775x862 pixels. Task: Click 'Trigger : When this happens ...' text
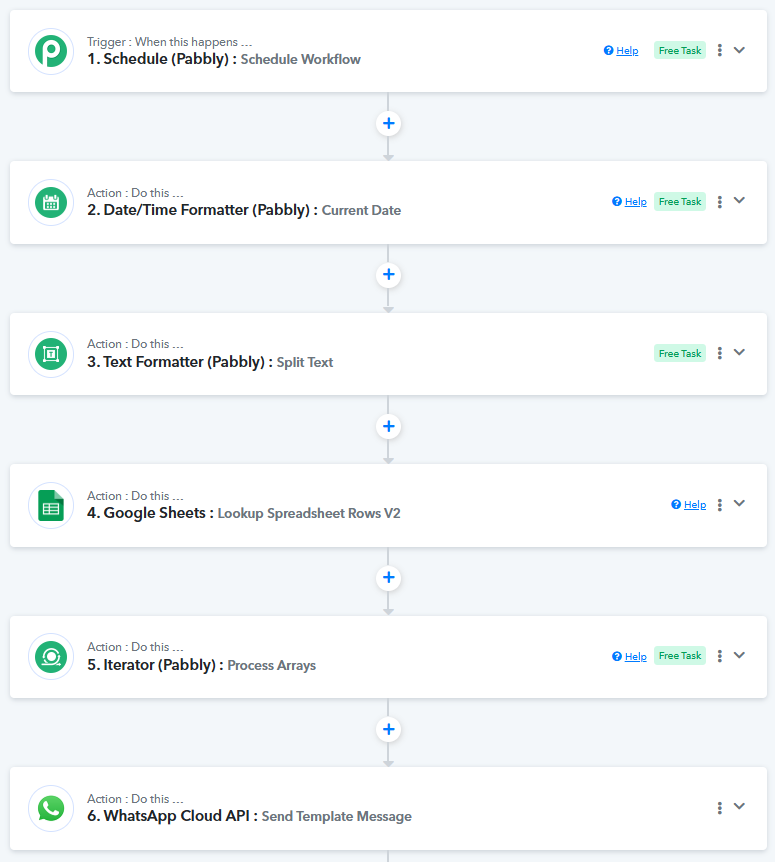click(x=169, y=42)
